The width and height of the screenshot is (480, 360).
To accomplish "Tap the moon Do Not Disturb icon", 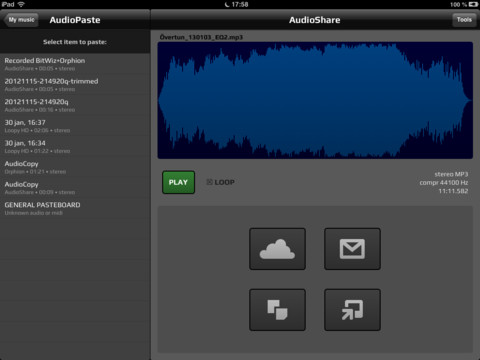I will pos(227,4).
